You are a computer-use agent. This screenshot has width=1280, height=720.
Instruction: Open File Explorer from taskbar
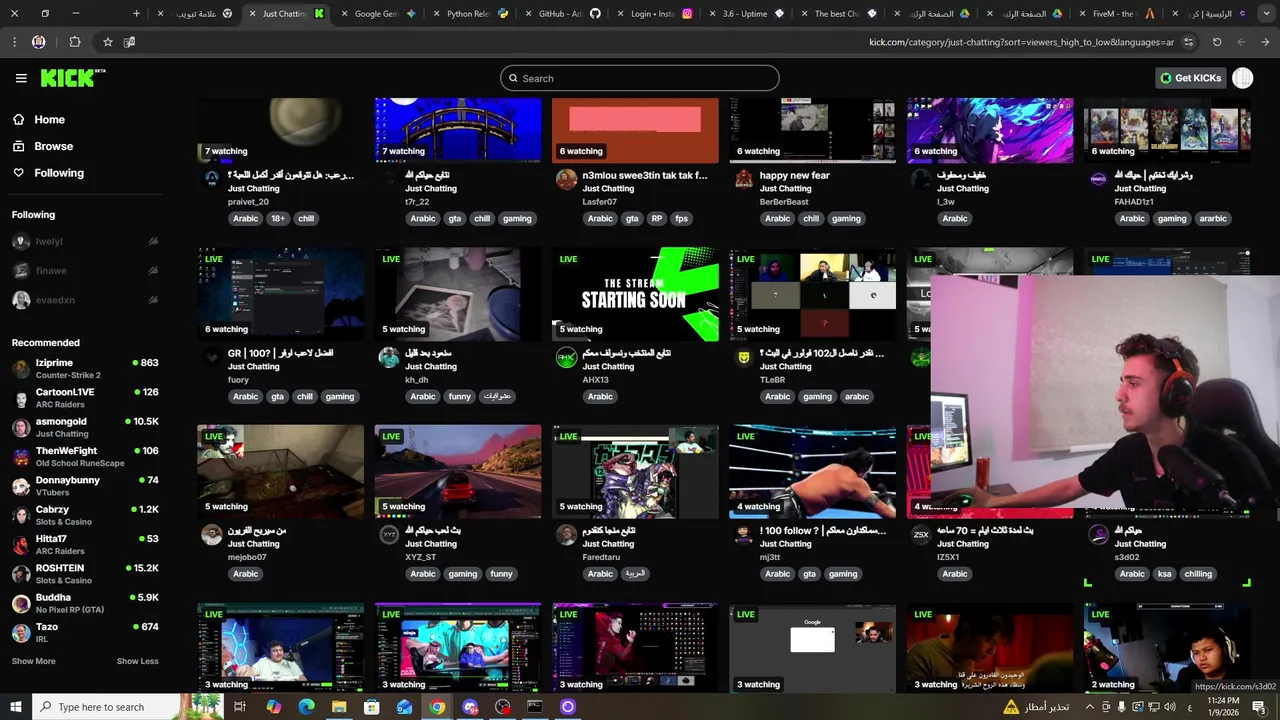click(339, 707)
